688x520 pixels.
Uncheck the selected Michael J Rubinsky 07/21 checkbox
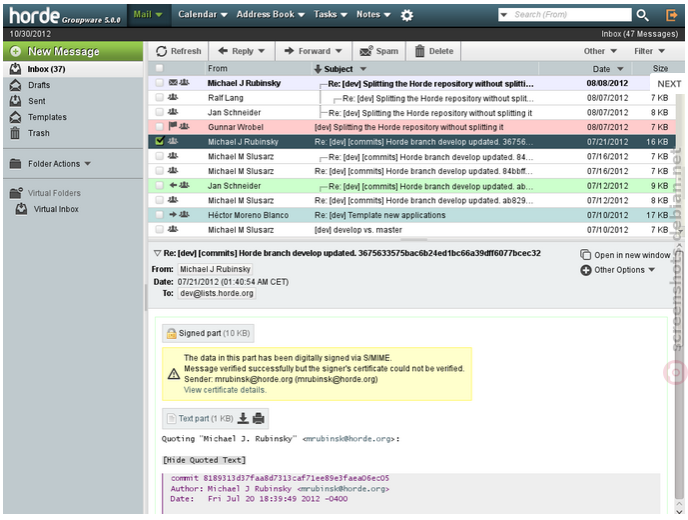[x=159, y=141]
